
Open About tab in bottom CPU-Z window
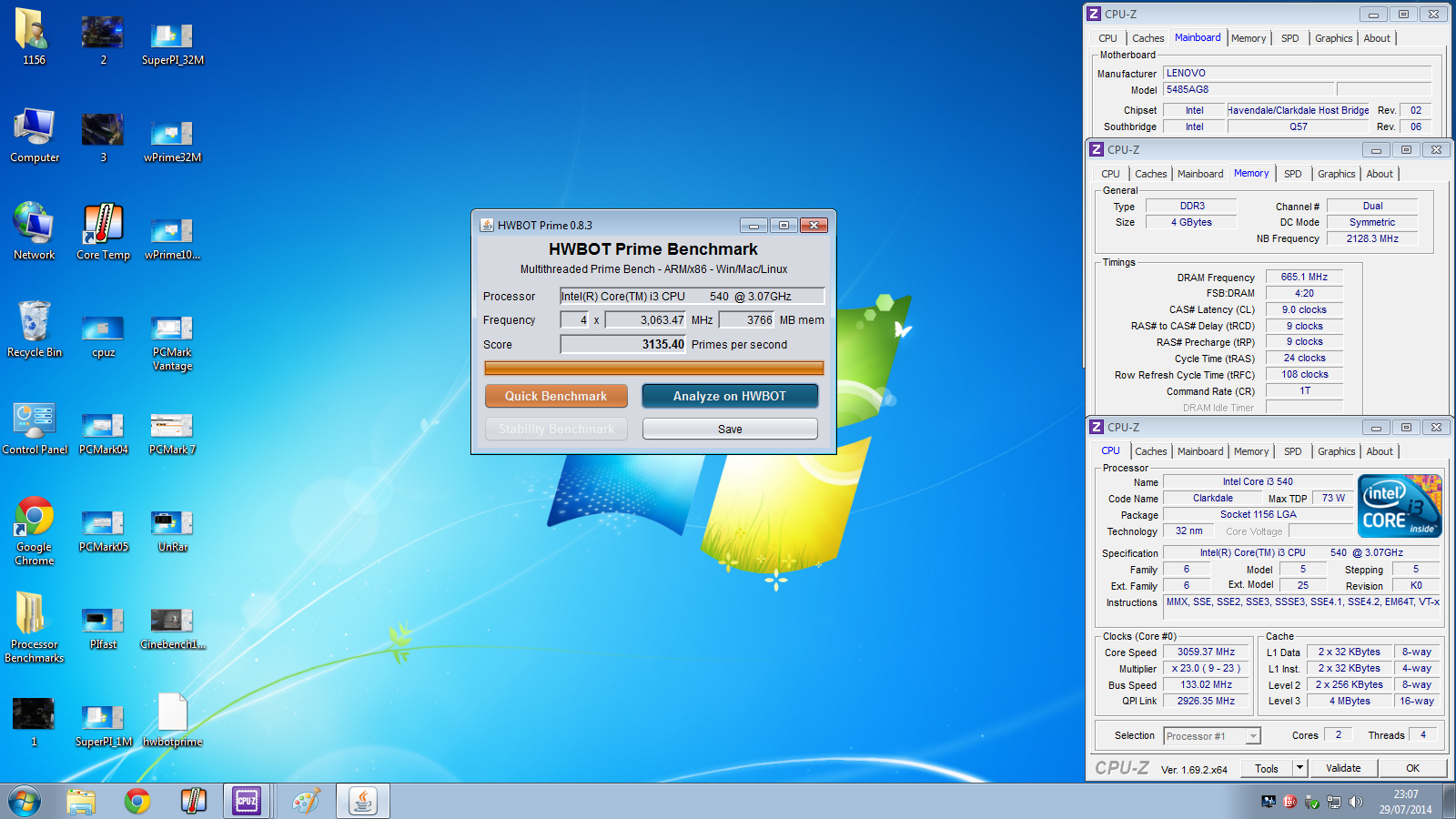click(x=1380, y=451)
